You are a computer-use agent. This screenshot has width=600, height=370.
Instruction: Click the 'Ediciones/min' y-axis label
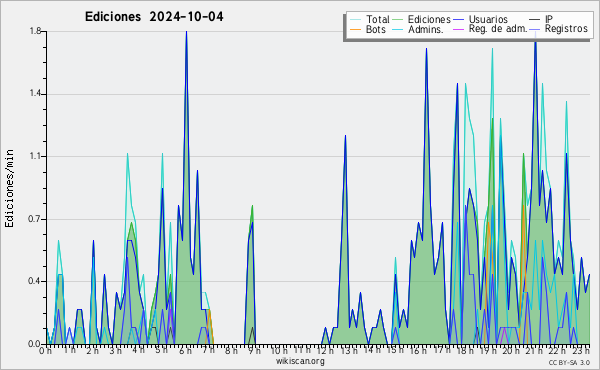(x=9, y=188)
